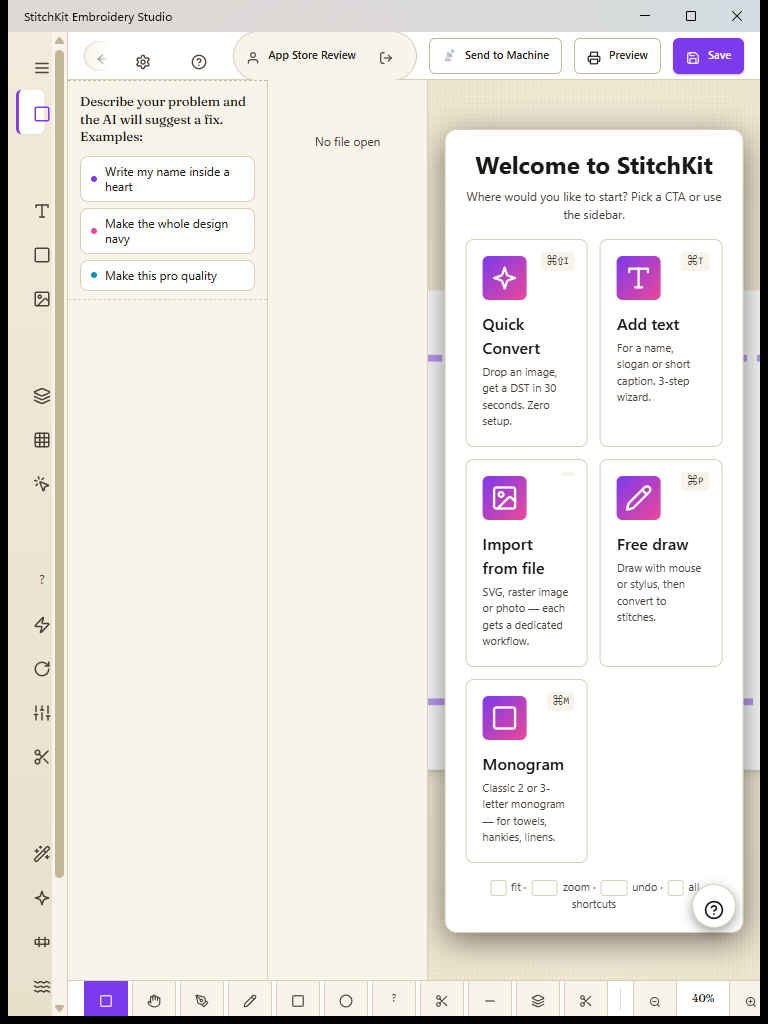This screenshot has height=1024, width=768.
Task: Select the pen nib tool in bottom toolbar
Action: 202,1000
